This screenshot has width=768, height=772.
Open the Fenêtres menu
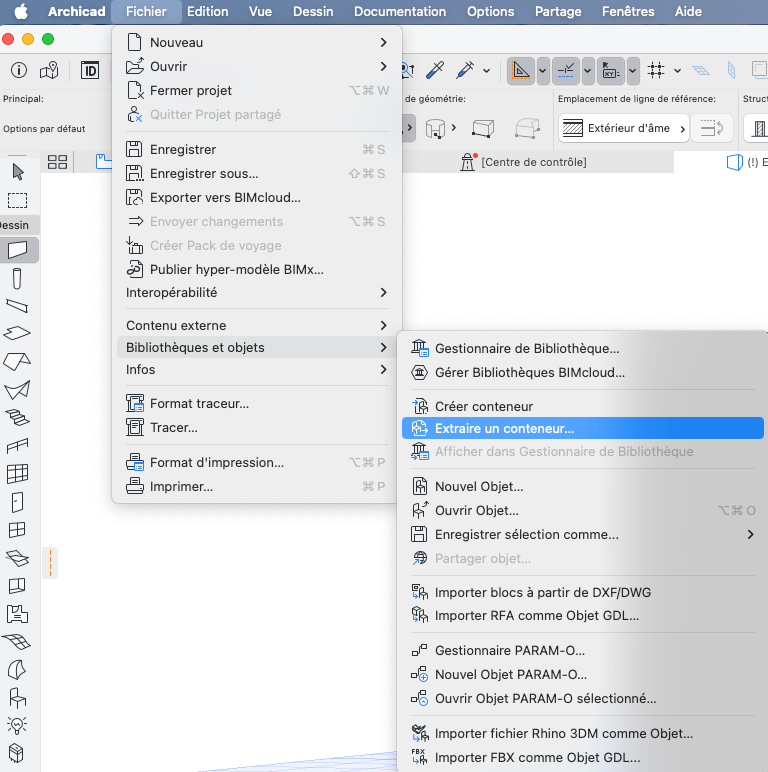(x=628, y=11)
